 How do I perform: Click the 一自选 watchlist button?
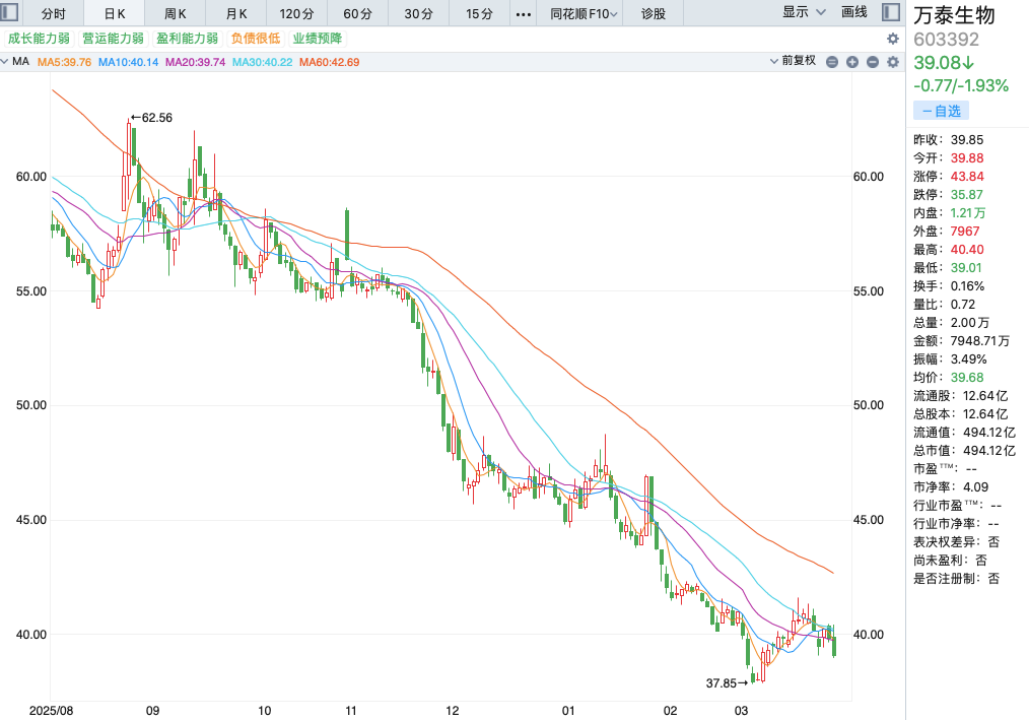coord(940,110)
